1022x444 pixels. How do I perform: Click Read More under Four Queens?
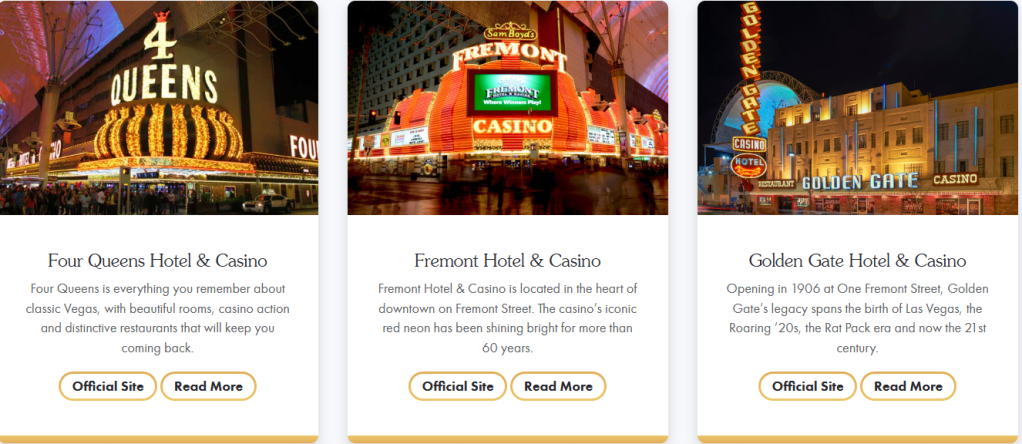point(209,386)
